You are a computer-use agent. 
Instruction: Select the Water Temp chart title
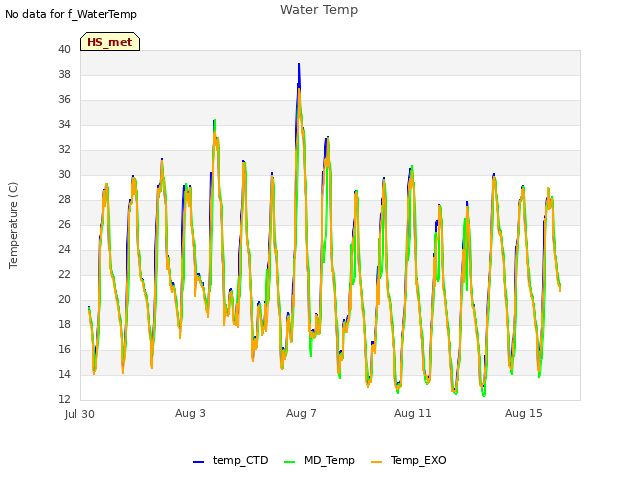click(x=319, y=10)
